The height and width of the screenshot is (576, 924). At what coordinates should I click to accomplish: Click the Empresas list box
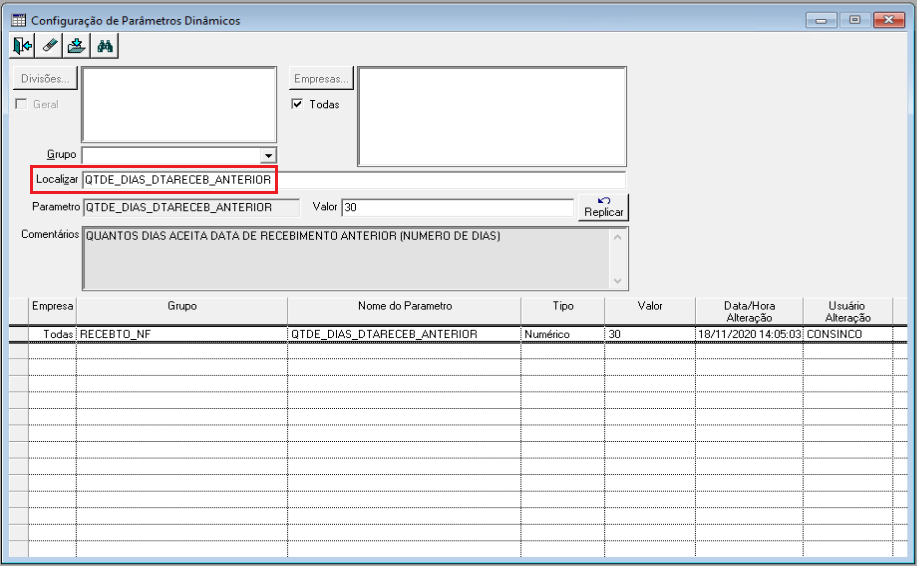coord(492,117)
